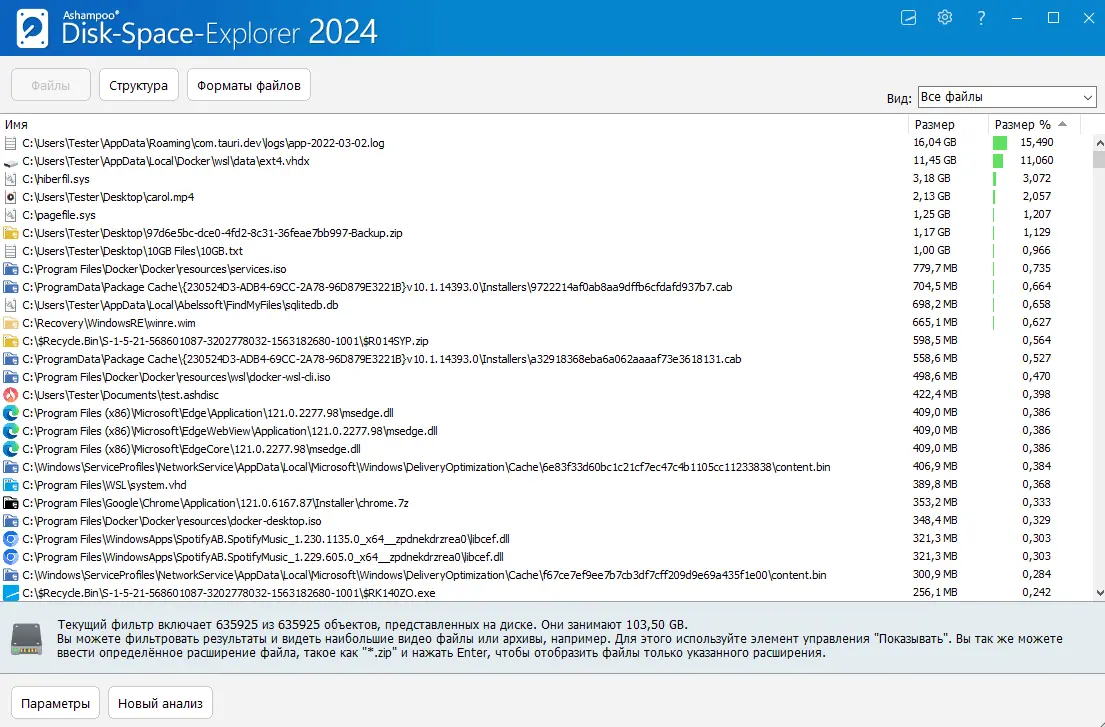Viewport: 1105px width, 727px height.
Task: Toggle the skin/theme icon in title bar
Action: pos(908,18)
